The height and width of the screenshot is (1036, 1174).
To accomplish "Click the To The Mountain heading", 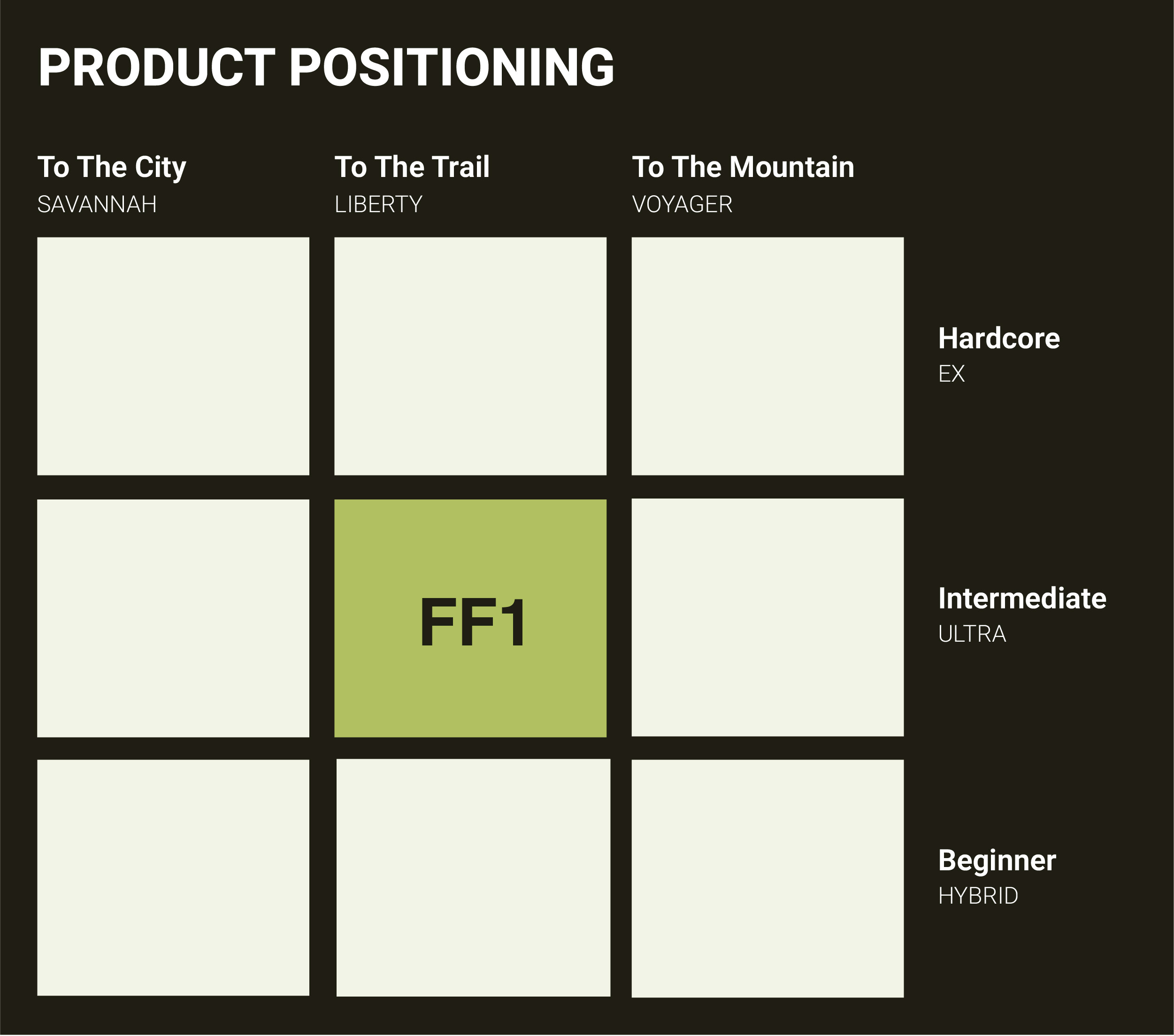I will (743, 167).
